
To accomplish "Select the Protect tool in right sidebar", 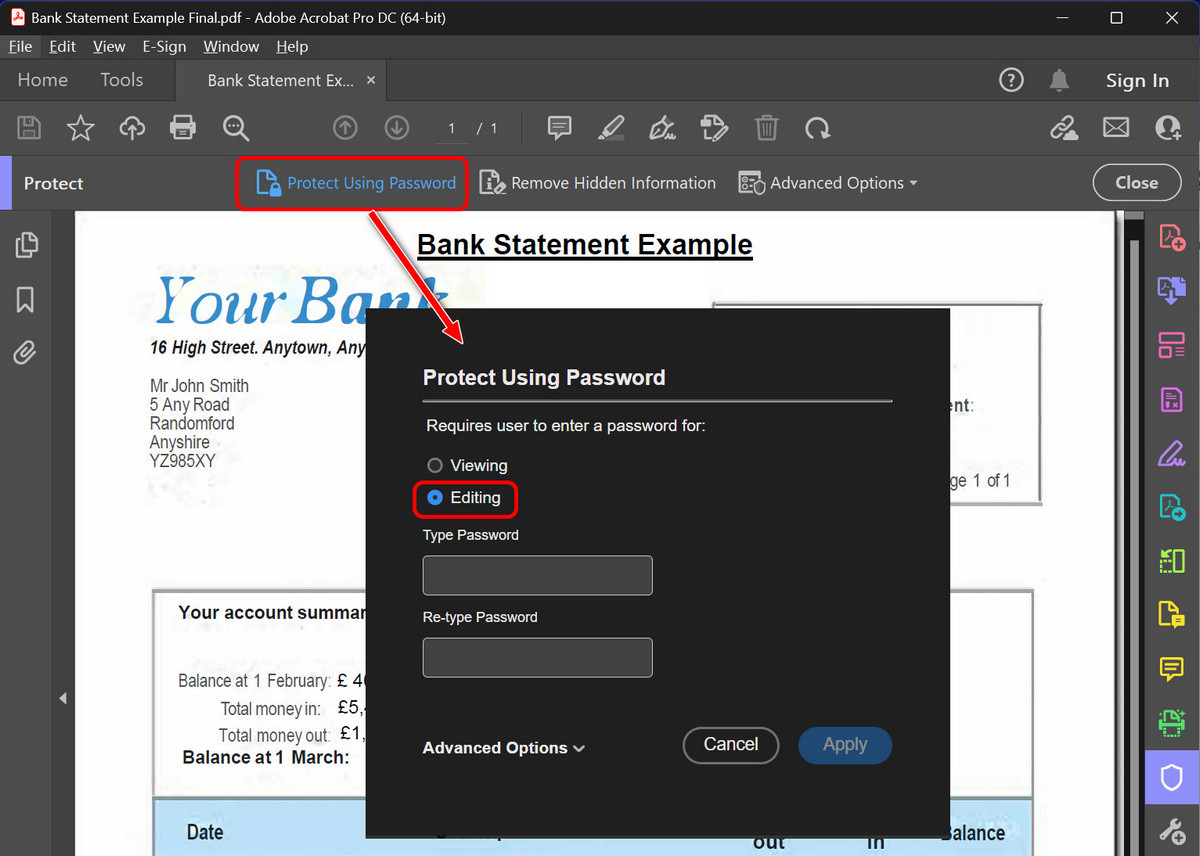I will 1170,777.
